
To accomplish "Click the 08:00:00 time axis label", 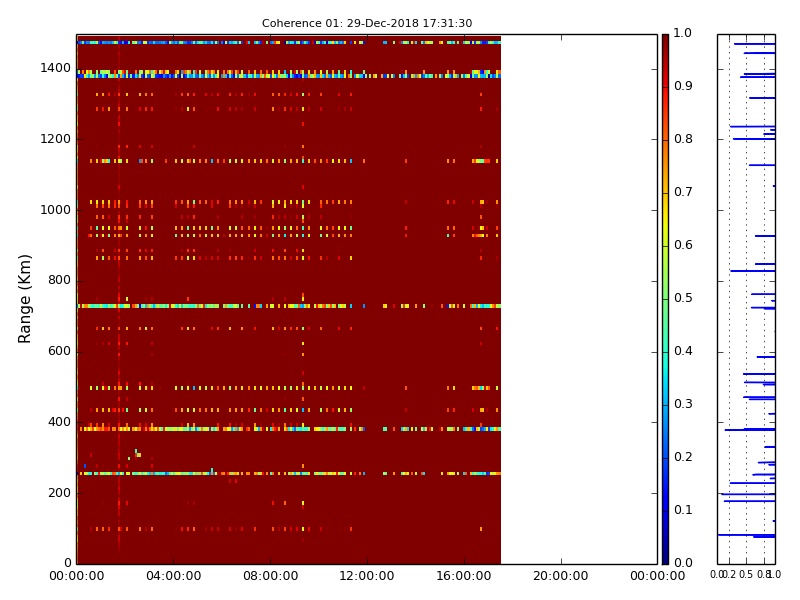I will click(270, 577).
